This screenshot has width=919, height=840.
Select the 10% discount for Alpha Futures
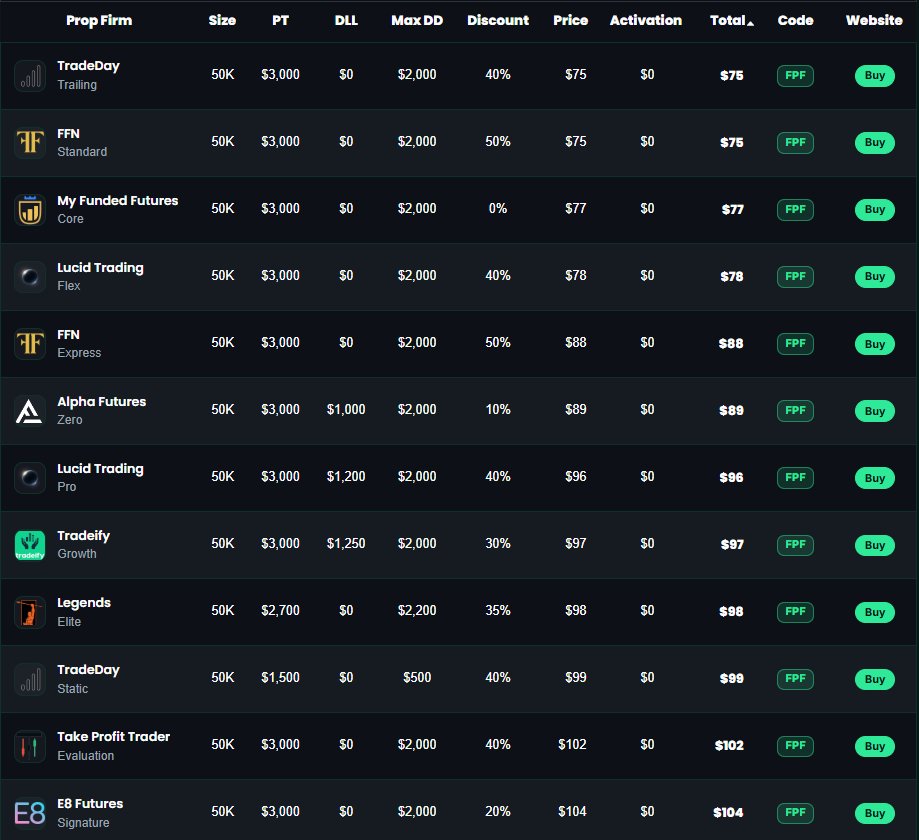pos(498,410)
